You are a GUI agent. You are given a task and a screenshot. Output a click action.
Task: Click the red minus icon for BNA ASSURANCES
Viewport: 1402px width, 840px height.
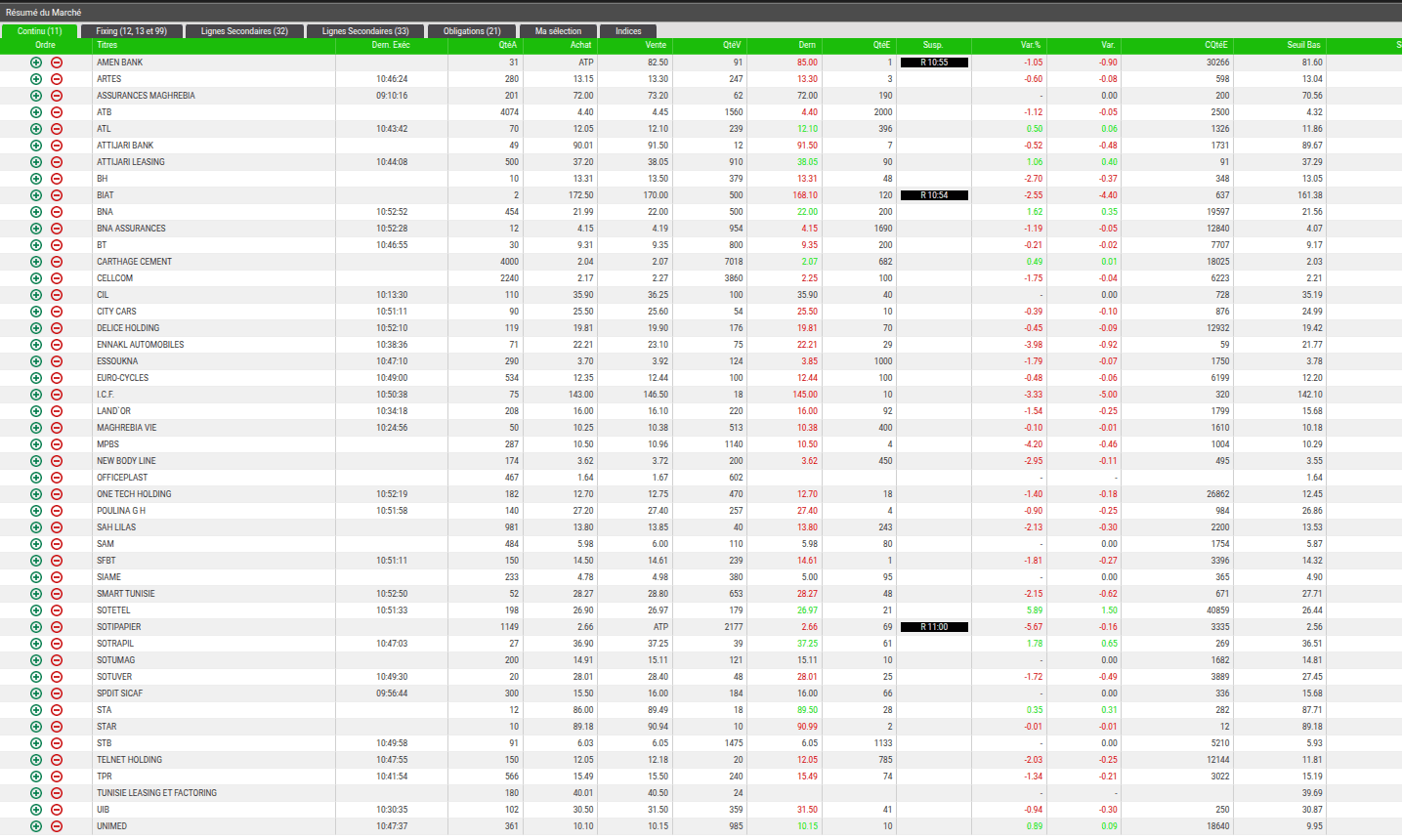pyautogui.click(x=57, y=229)
